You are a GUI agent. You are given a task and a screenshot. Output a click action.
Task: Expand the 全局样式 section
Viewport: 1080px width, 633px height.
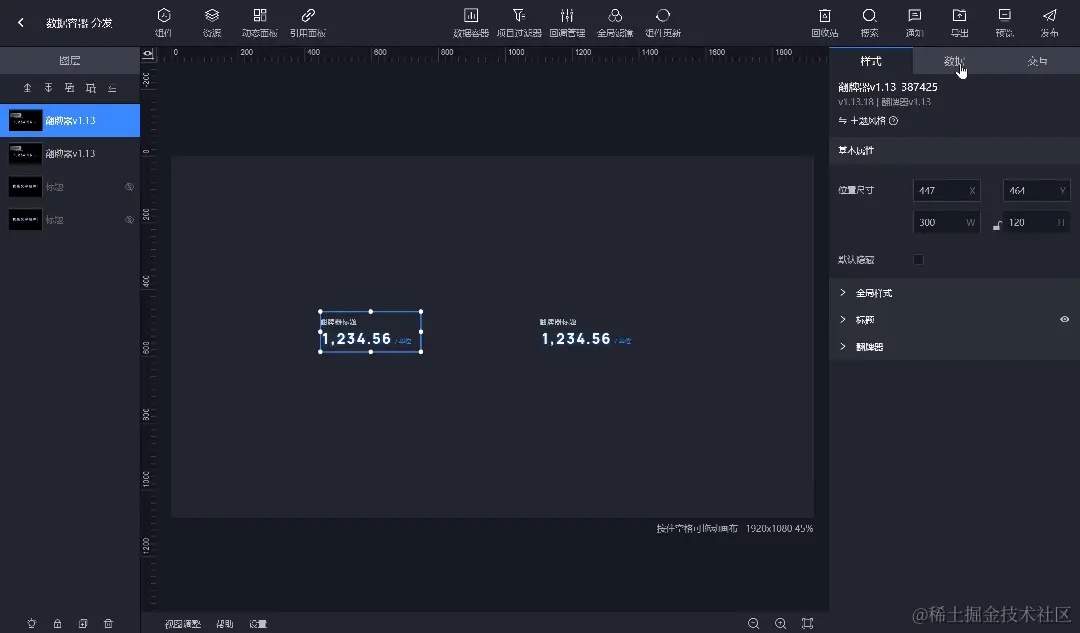click(x=954, y=293)
